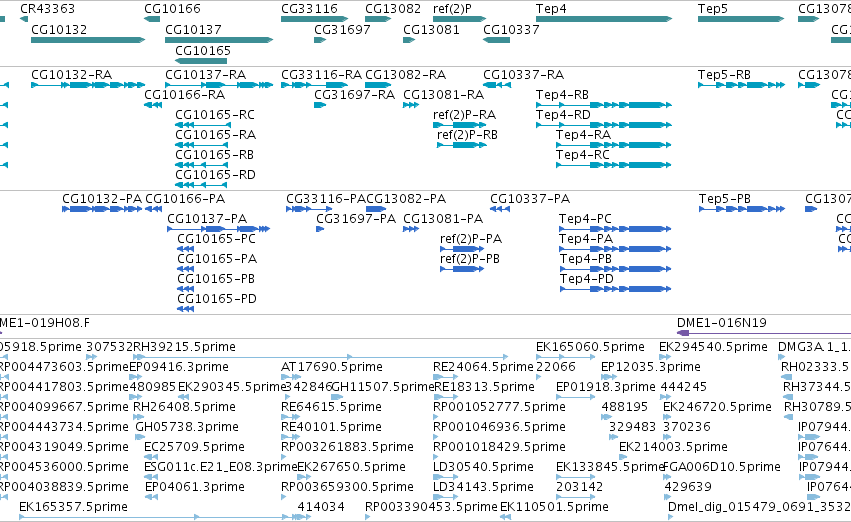This screenshot has width=851, height=522.
Task: Click protein CG10337-PA label
Action: 530,199
